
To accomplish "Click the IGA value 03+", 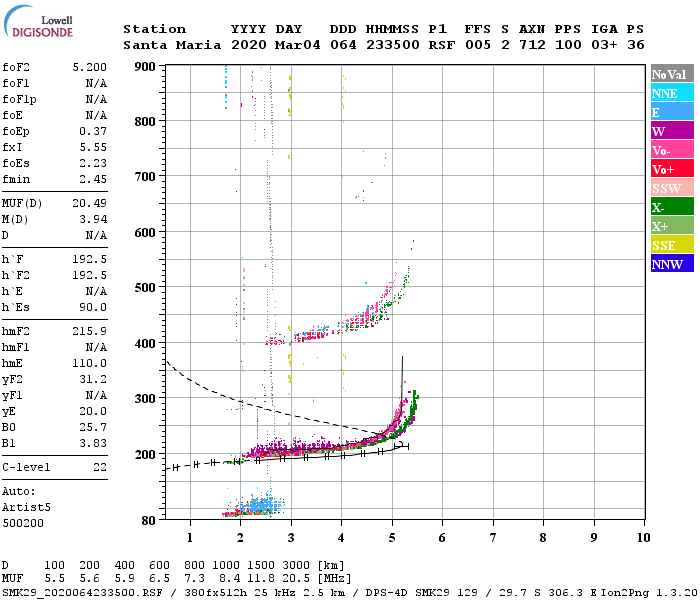I will click(604, 45).
